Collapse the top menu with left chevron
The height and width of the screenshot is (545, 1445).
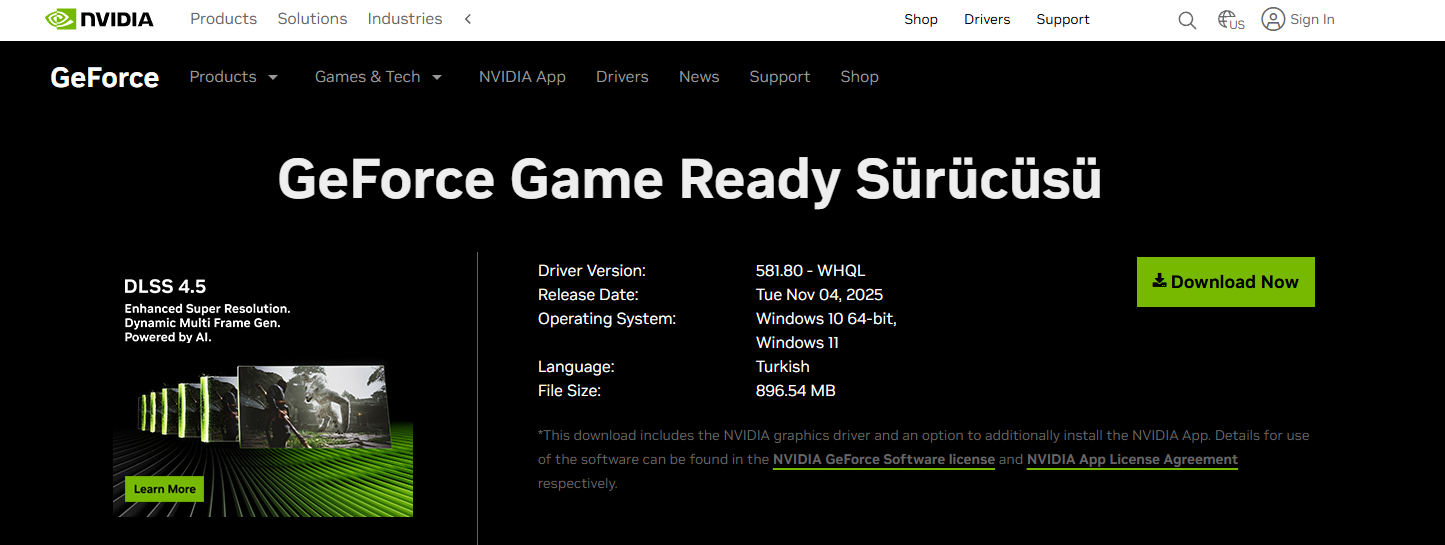(x=468, y=19)
